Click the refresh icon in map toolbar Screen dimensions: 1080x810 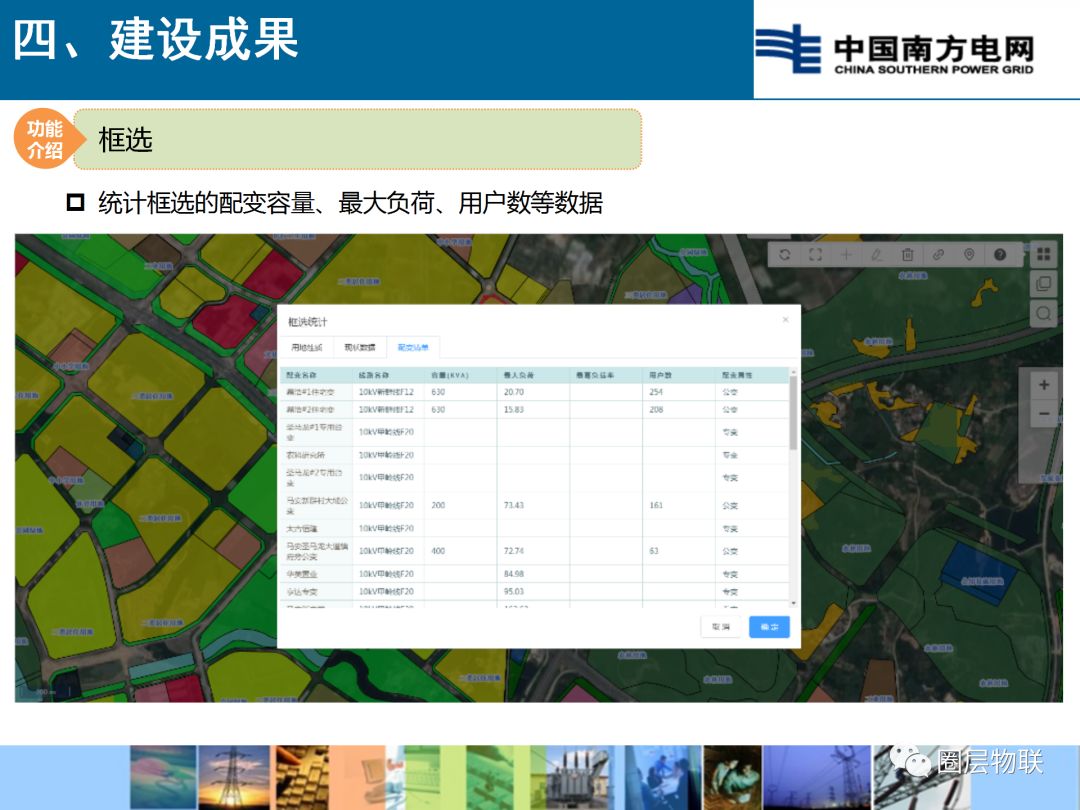[785, 255]
